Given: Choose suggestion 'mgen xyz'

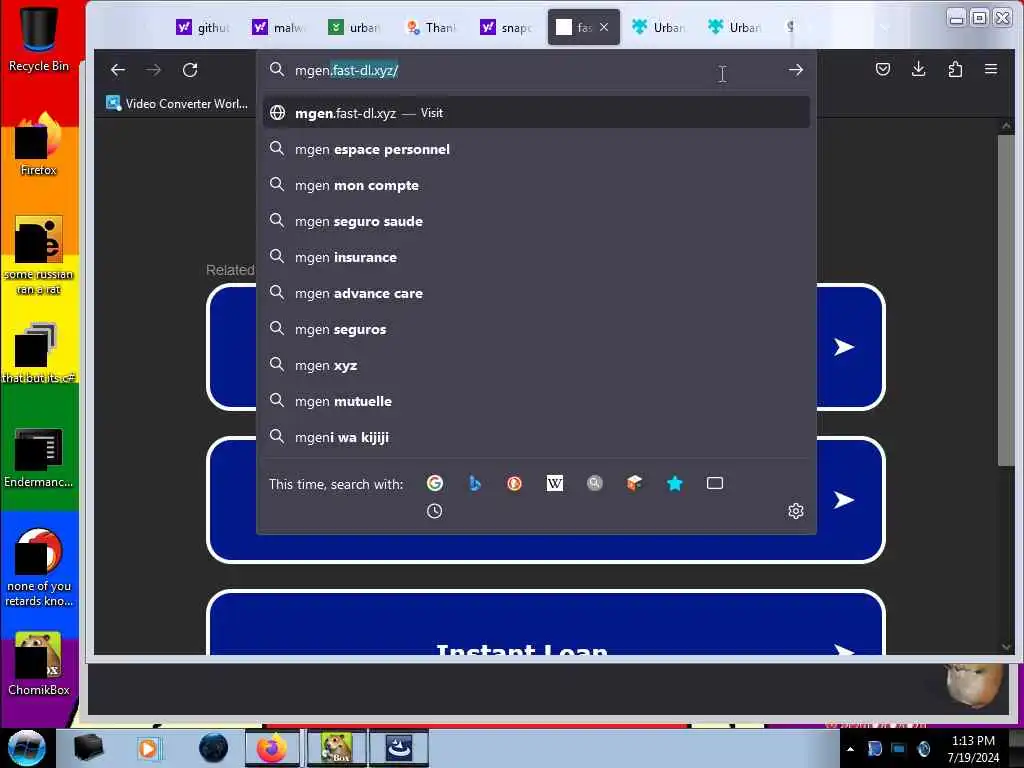Looking at the screenshot, I should click(536, 365).
